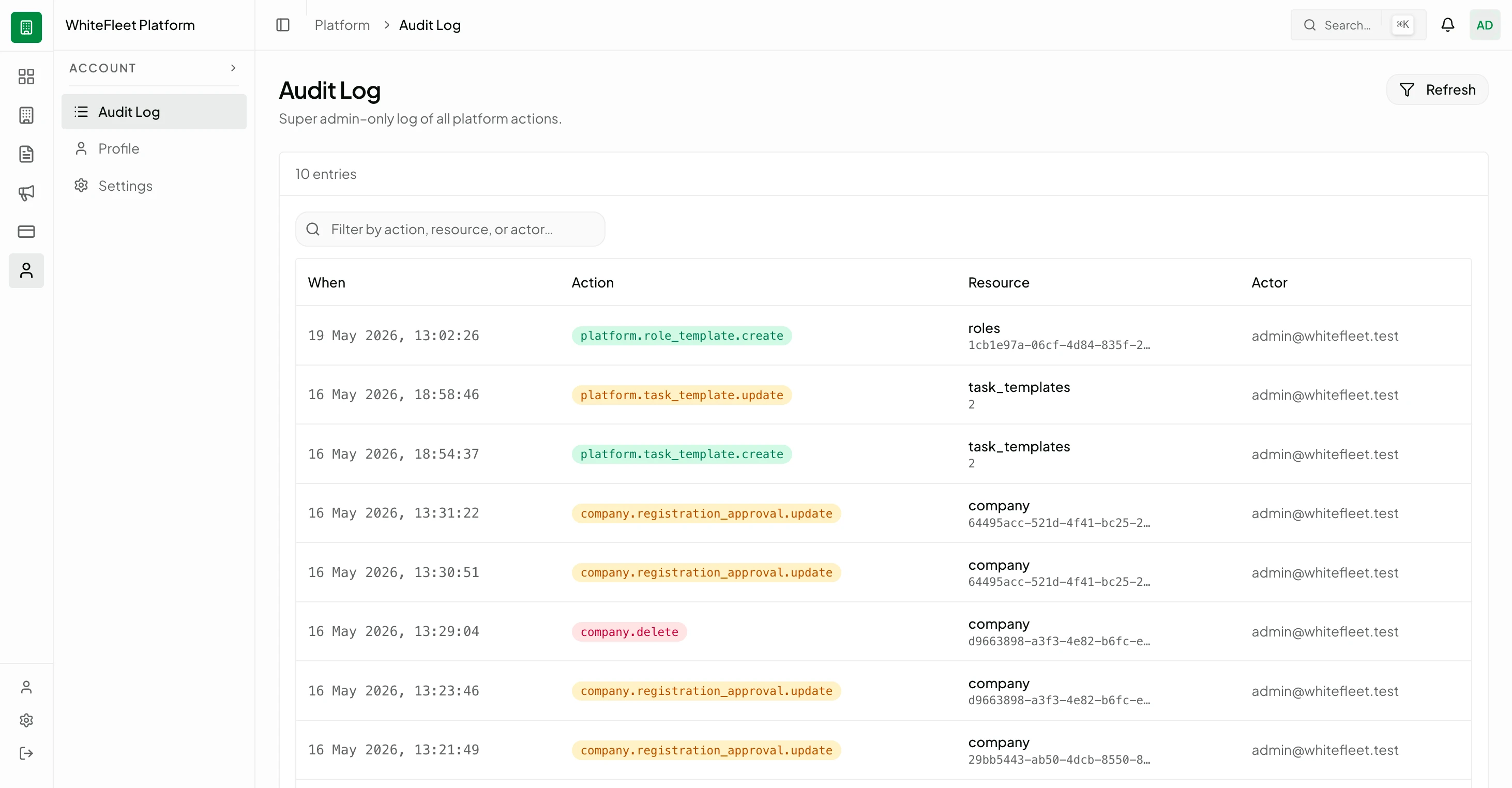Click badge in 13:21:49 row

(x=706, y=750)
